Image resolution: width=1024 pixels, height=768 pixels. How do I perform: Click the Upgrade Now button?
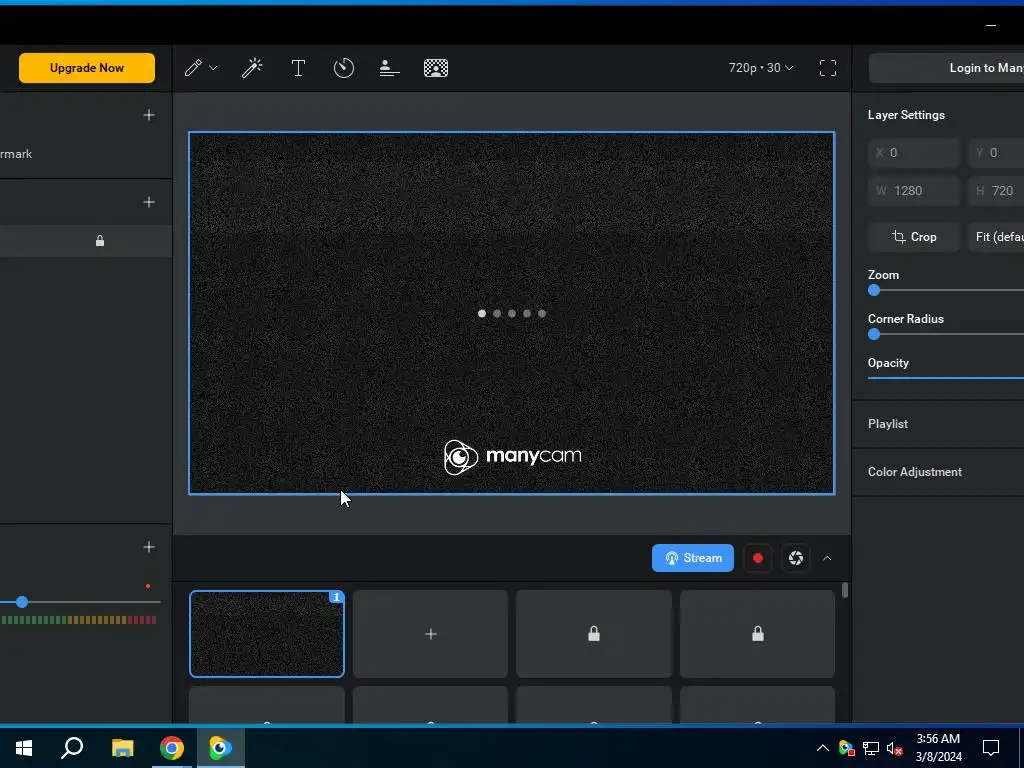click(x=87, y=68)
